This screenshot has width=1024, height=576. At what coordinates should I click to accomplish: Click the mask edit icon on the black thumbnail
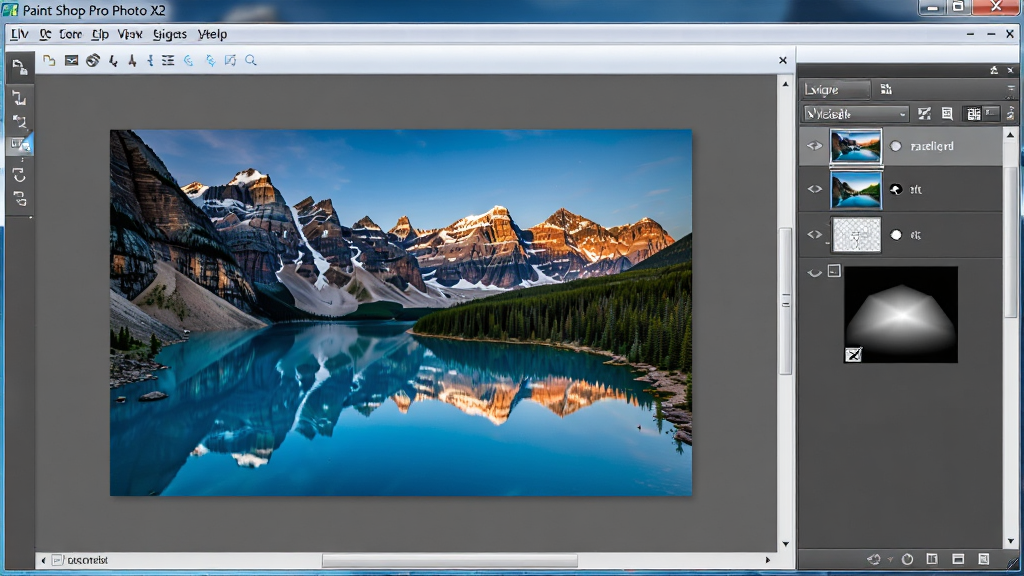pyautogui.click(x=853, y=354)
